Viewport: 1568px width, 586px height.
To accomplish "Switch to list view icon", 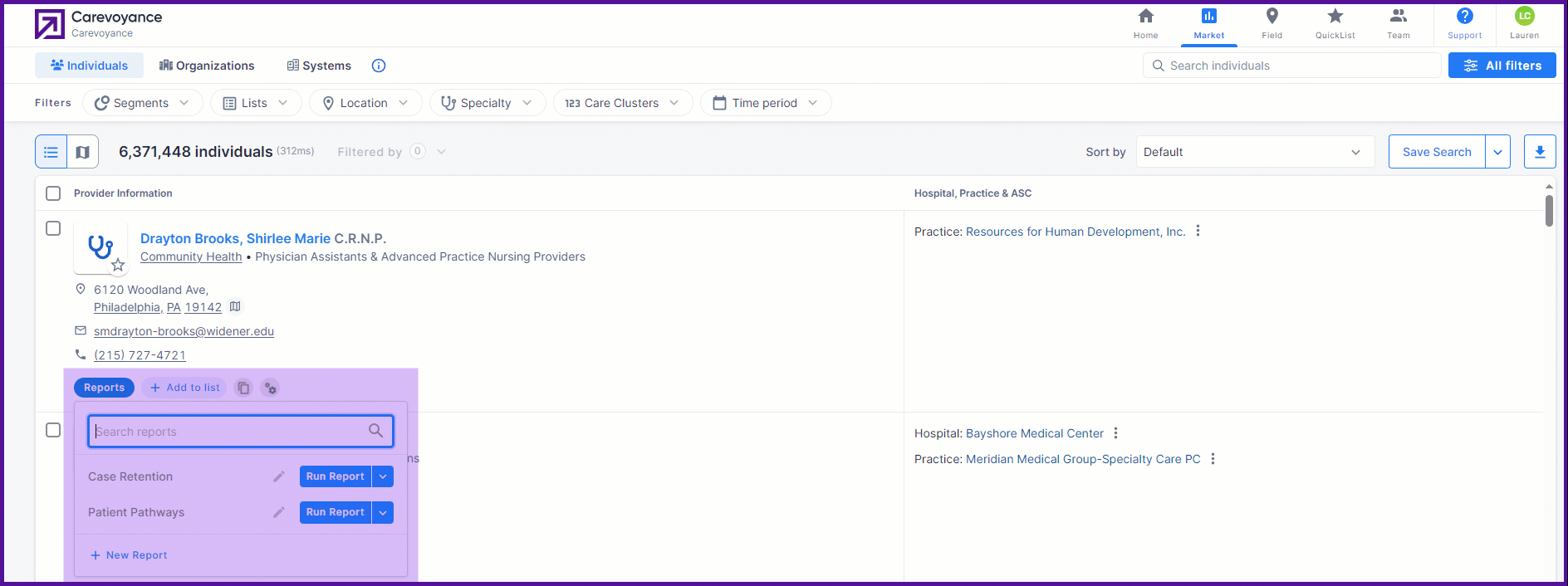I will coord(51,152).
